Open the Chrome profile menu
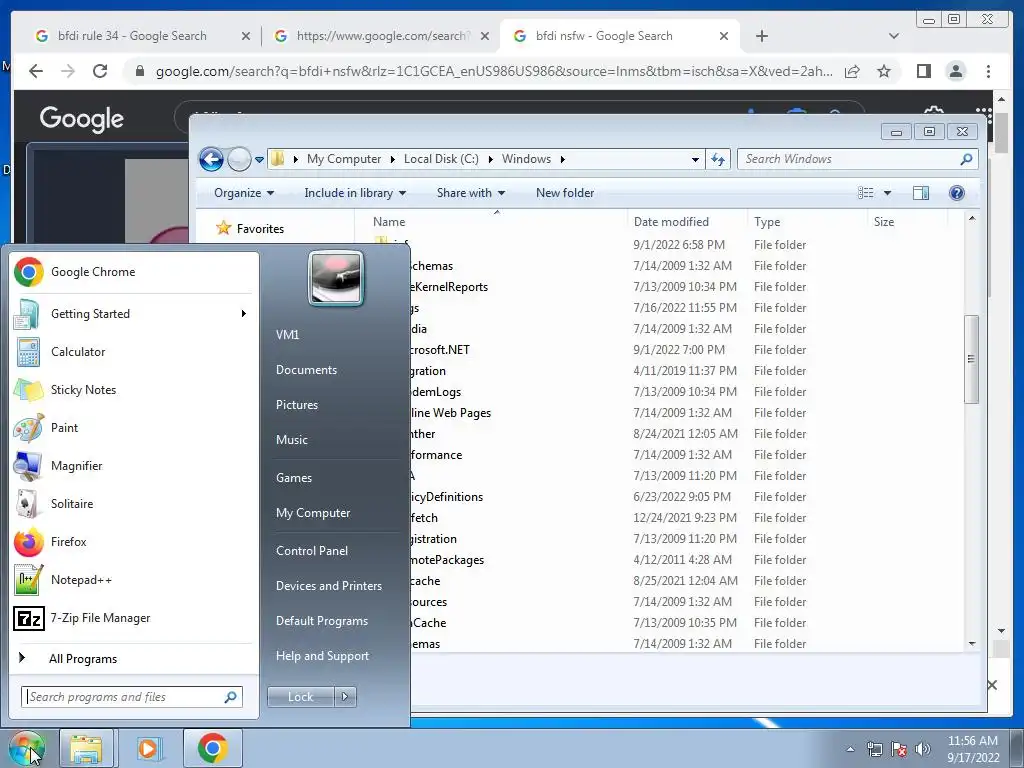 coord(956,71)
